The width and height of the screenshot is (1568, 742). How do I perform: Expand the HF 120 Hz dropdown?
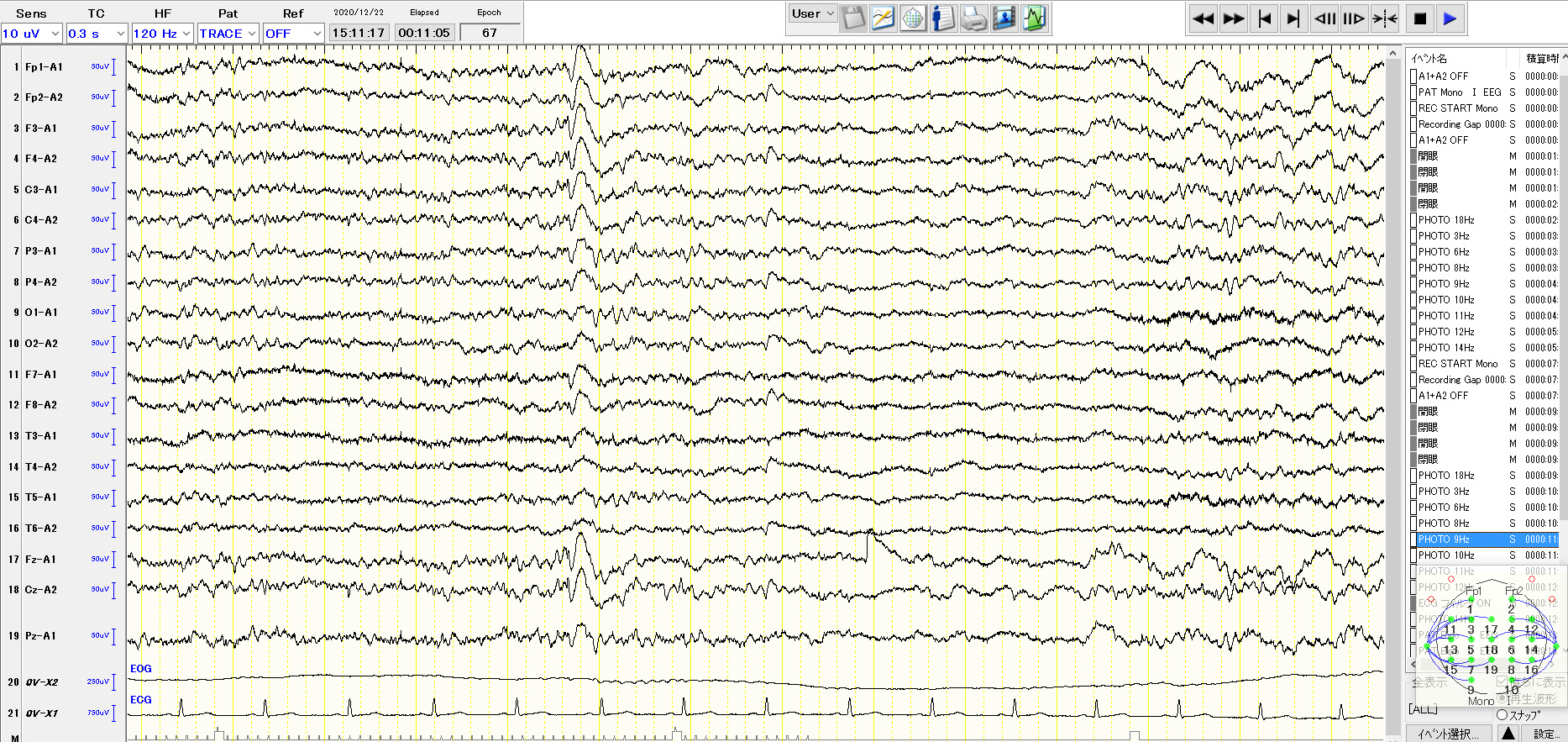[162, 34]
